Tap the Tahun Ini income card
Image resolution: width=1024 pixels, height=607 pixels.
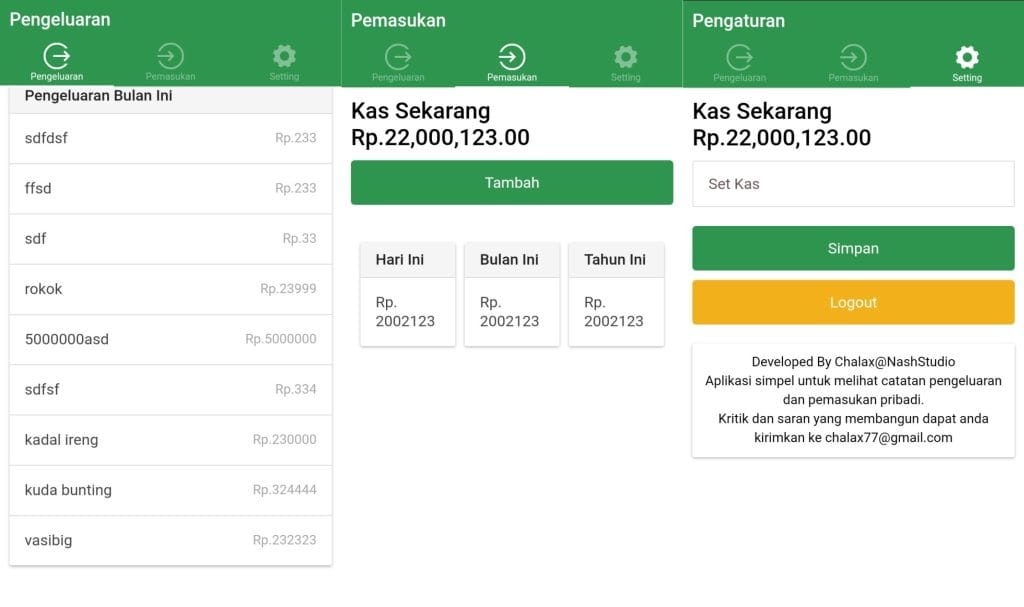(x=616, y=294)
